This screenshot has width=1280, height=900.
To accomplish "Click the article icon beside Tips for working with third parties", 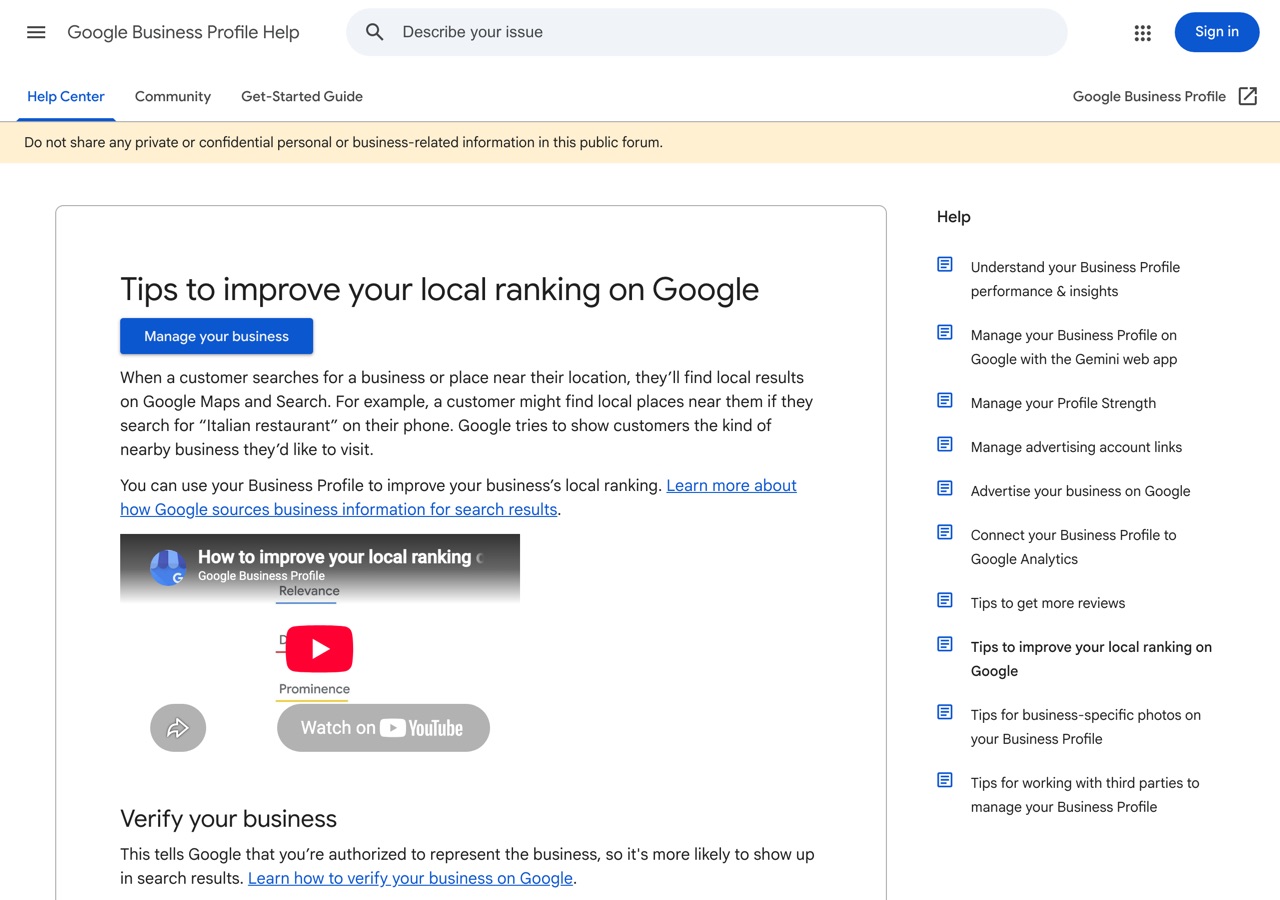I will pos(945,780).
